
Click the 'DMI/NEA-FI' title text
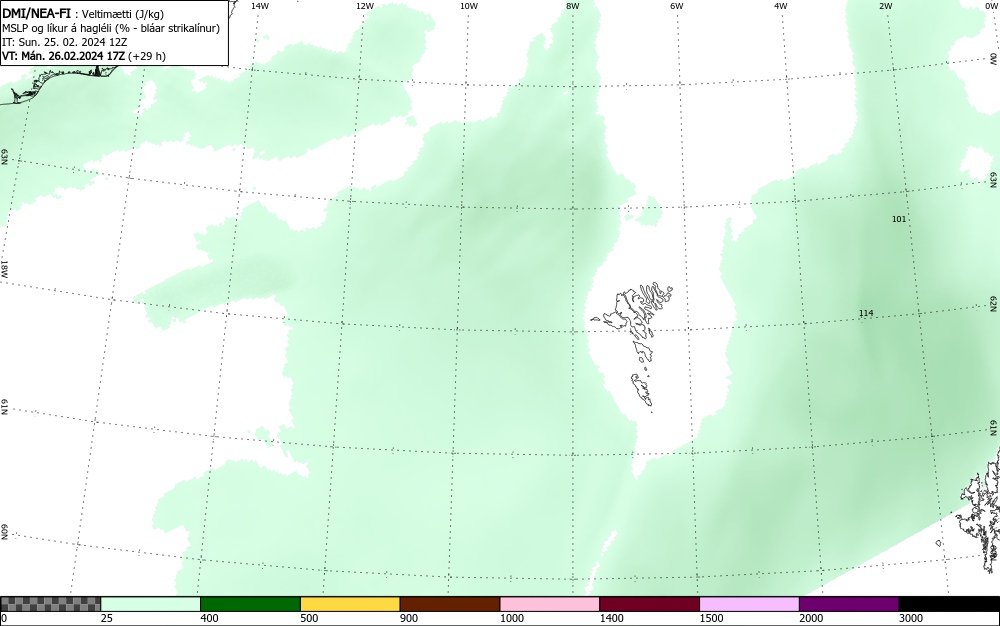click(36, 13)
